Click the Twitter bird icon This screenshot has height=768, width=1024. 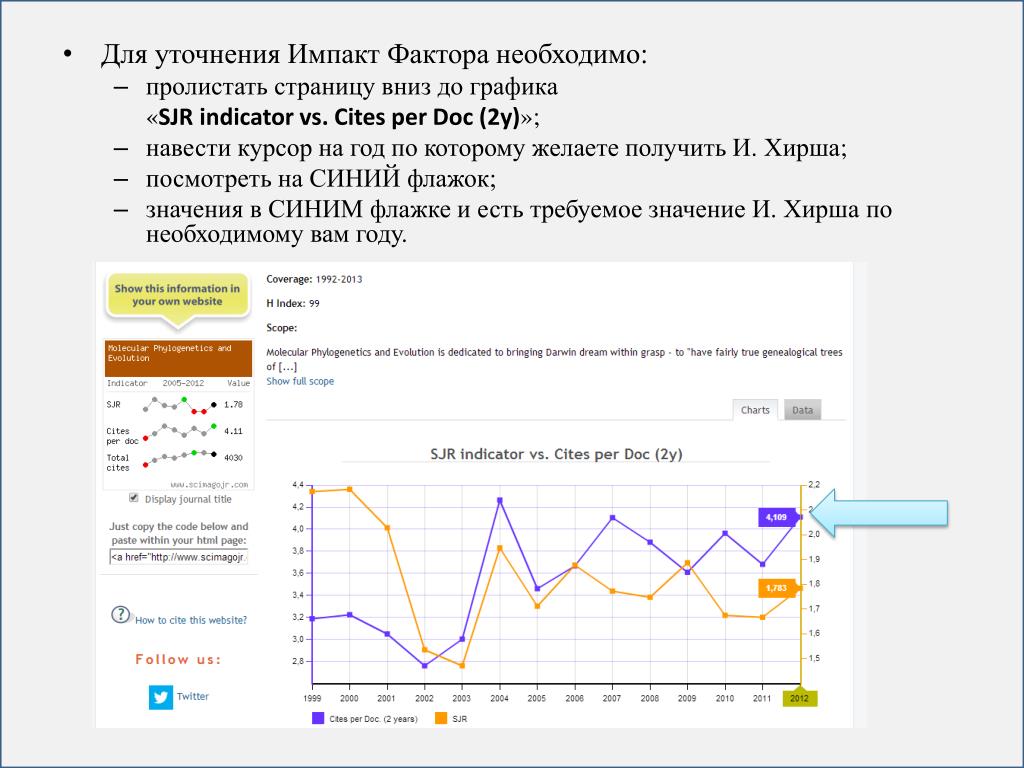pos(161,697)
